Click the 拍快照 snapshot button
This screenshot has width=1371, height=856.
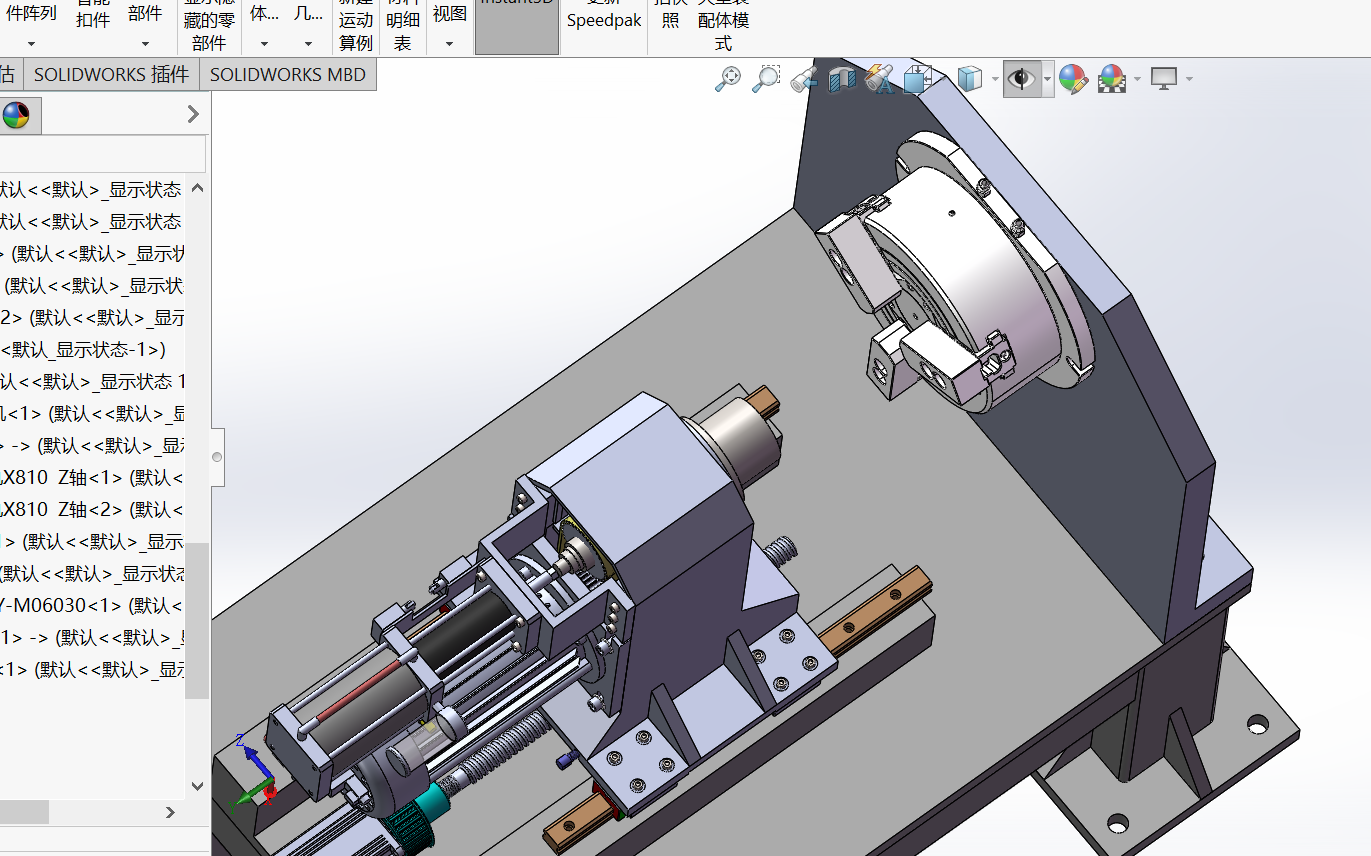coord(670,15)
